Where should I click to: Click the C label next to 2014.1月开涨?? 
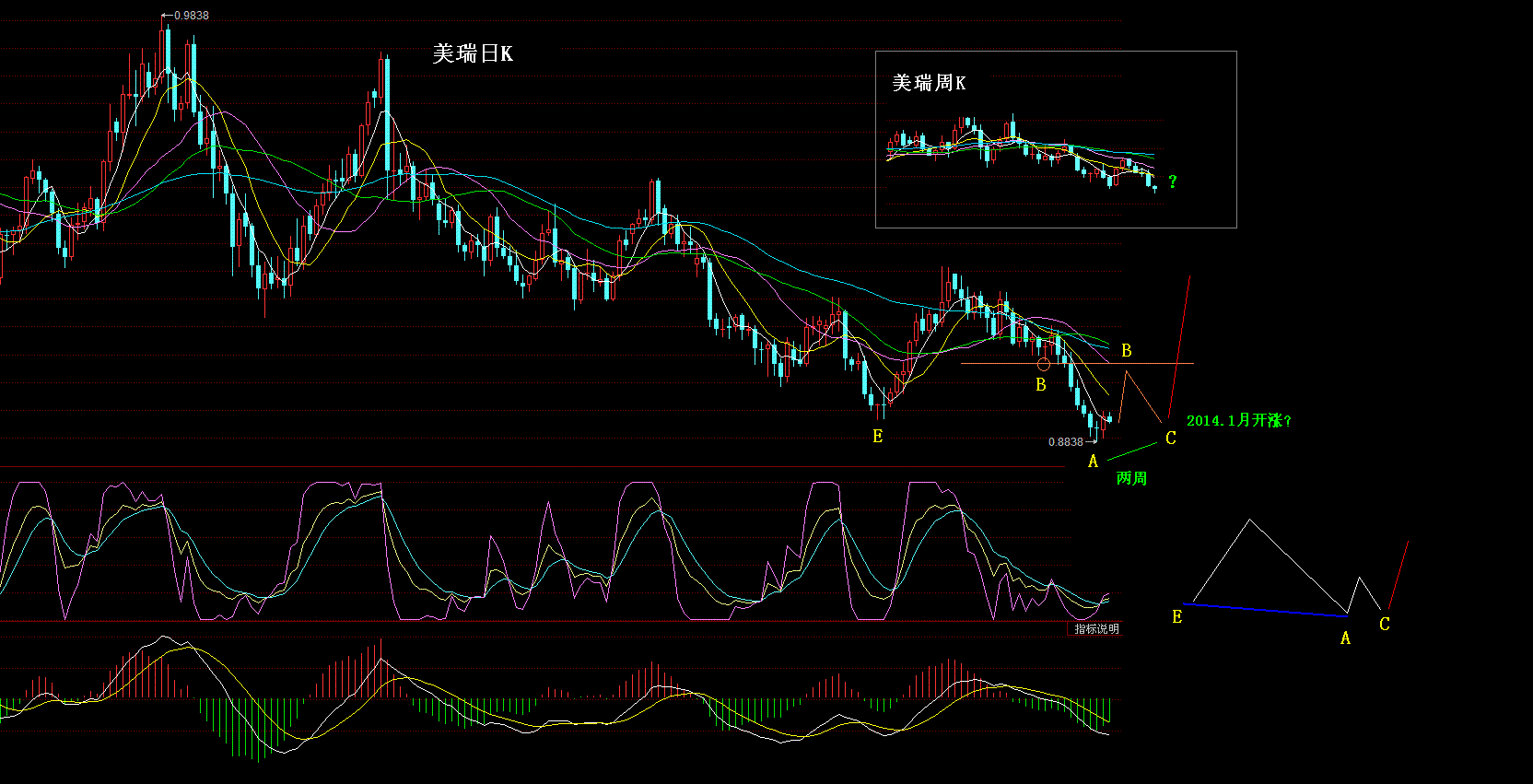click(x=1171, y=439)
